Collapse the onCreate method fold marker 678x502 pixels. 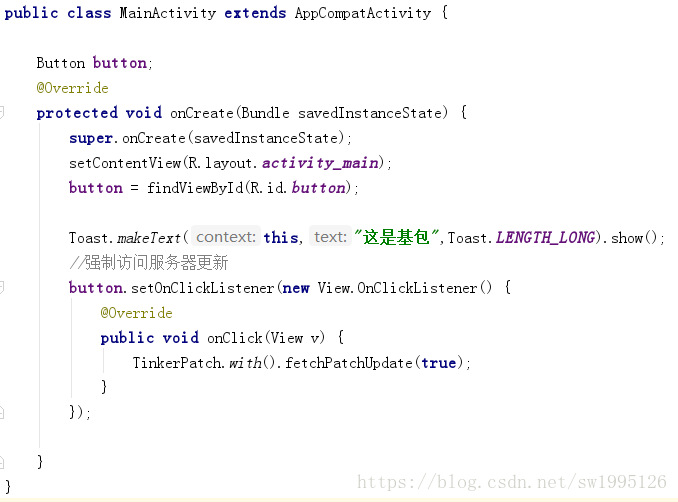(2, 113)
